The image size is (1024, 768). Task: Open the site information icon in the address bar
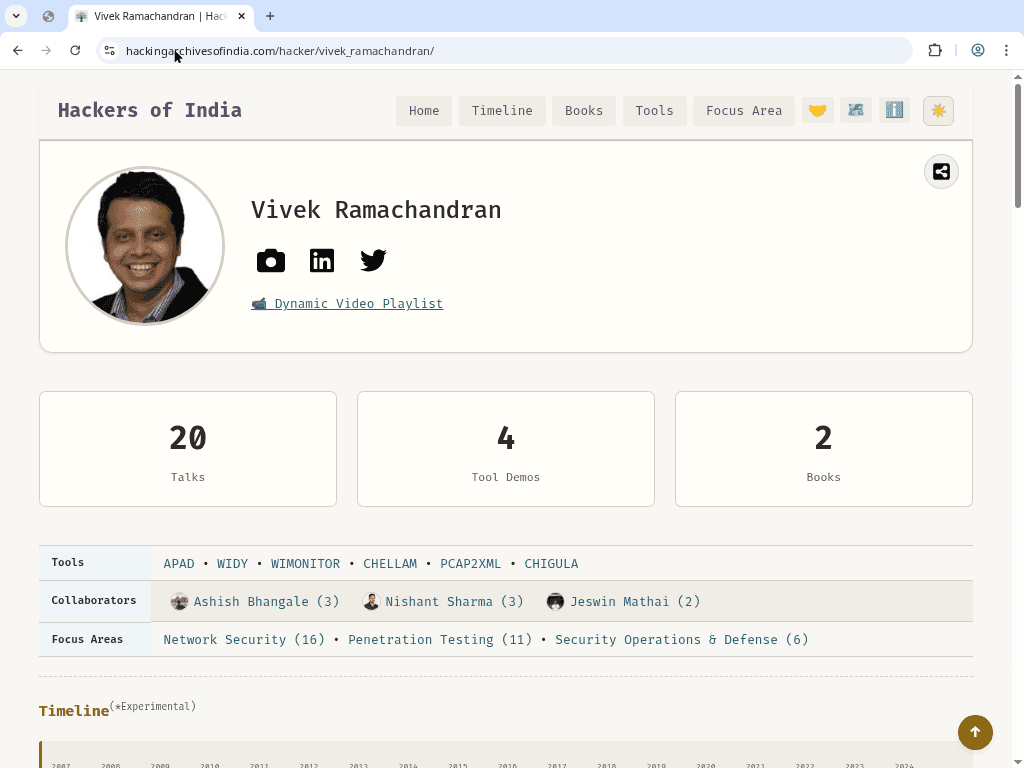click(110, 50)
